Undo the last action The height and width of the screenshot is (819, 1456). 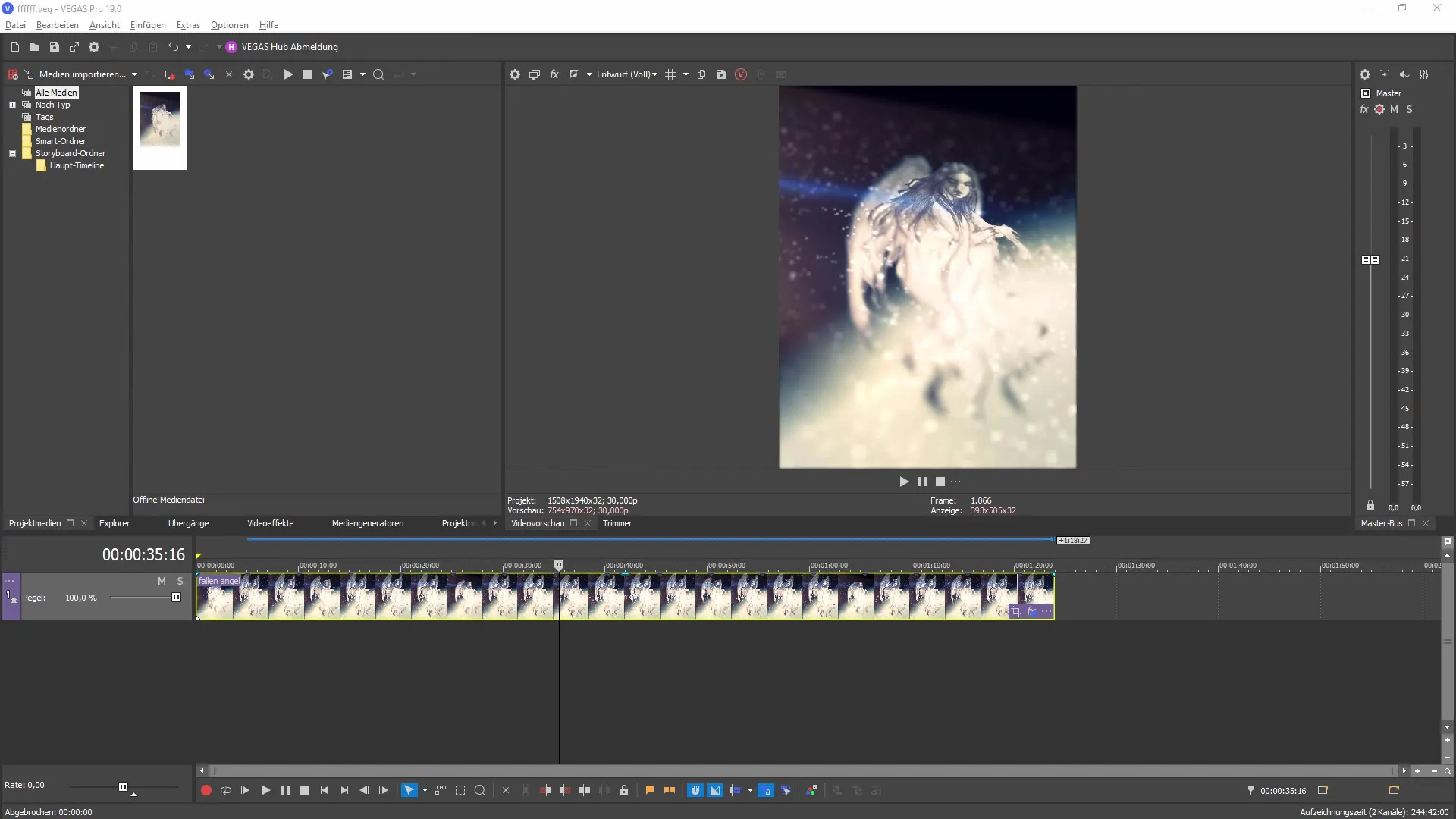pos(173,47)
